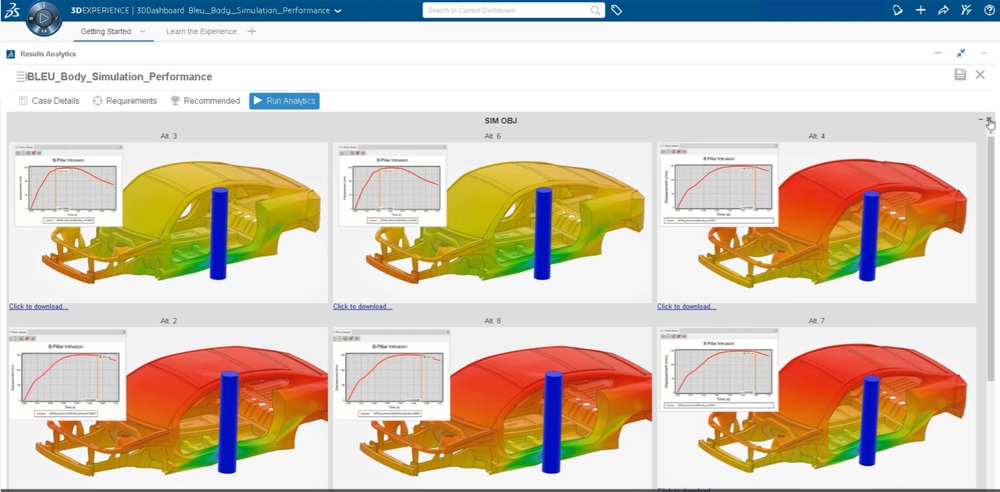Viewport: 1000px width, 492px height.
Task: Click the search magnifier icon
Action: 595,10
